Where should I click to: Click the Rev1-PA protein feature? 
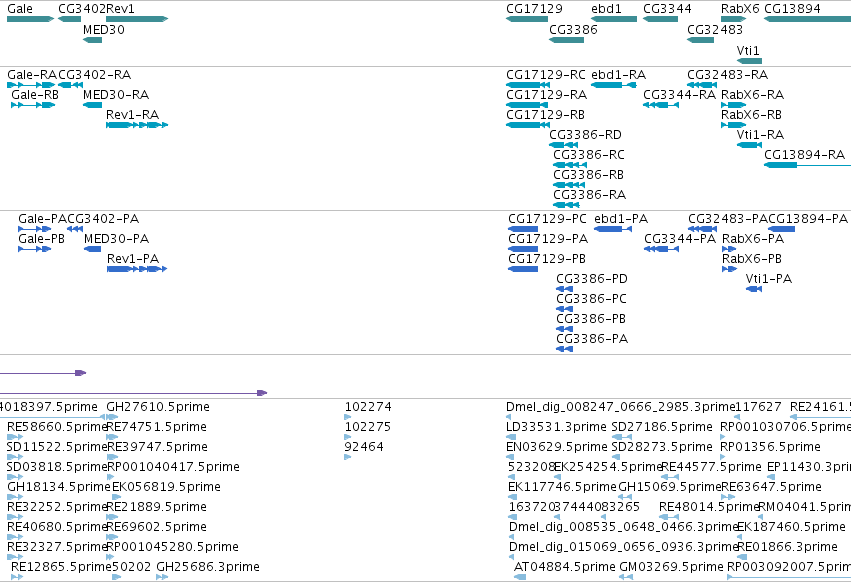[137, 269]
